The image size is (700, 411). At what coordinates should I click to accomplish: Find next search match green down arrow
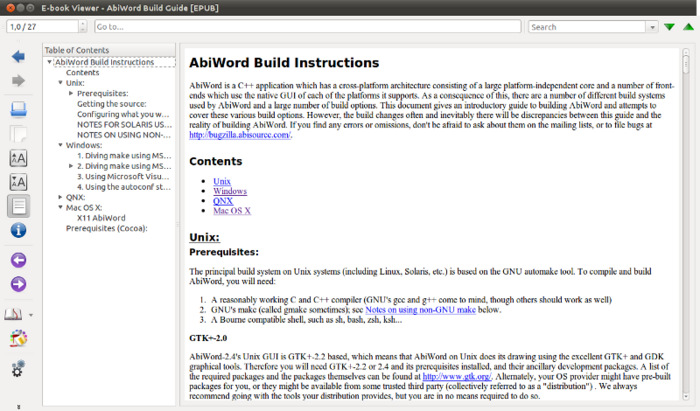(670, 27)
